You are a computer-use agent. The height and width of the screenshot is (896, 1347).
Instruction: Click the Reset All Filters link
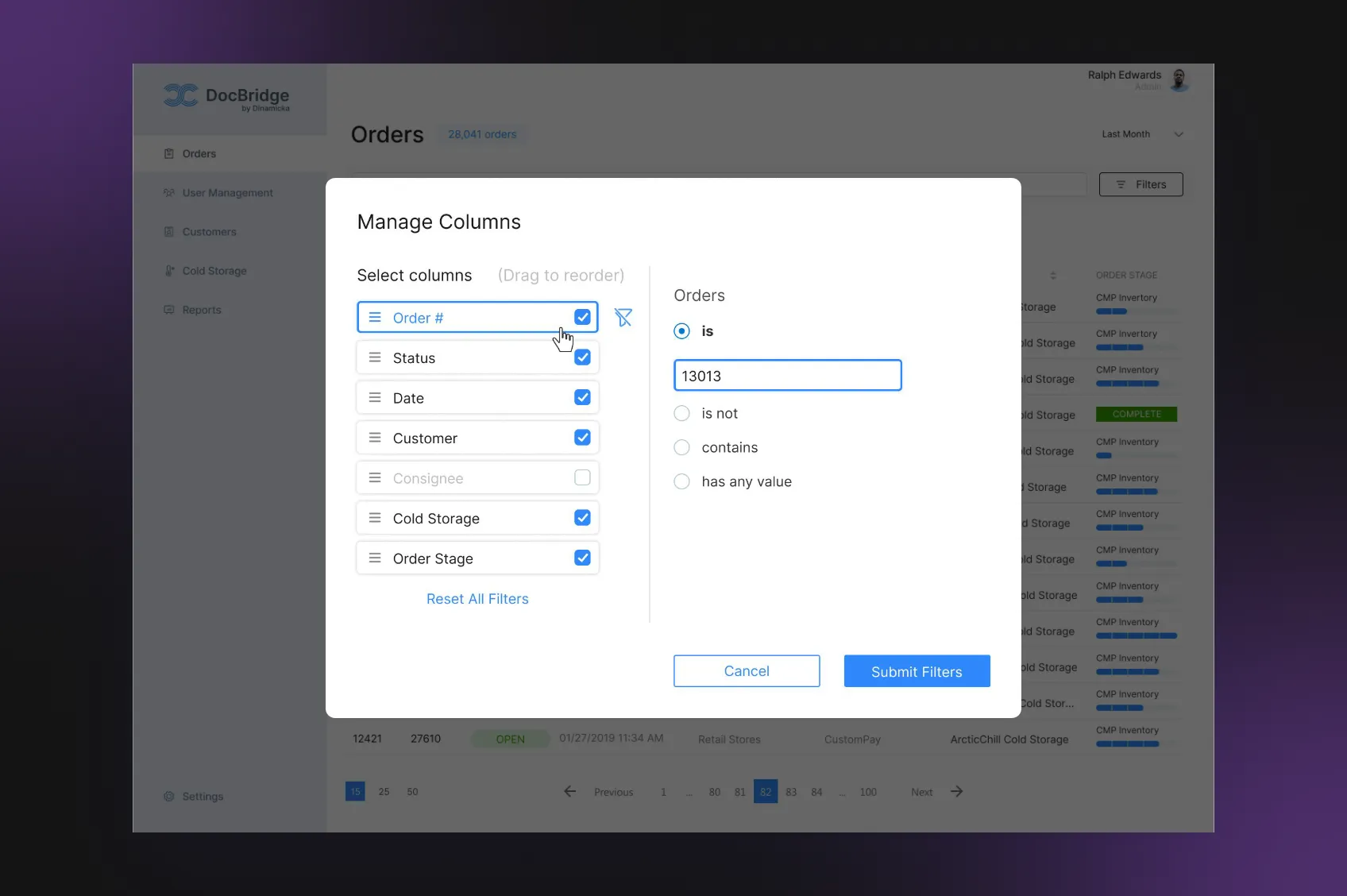click(x=477, y=599)
